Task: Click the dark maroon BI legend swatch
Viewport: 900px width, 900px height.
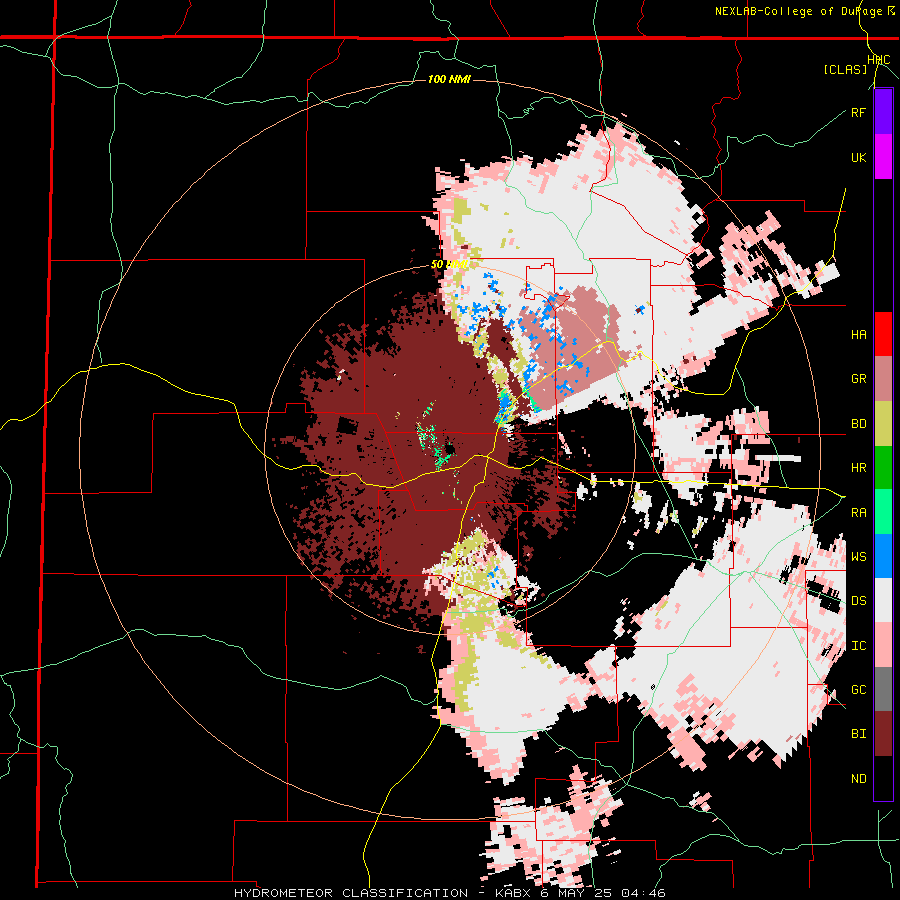Action: click(883, 734)
